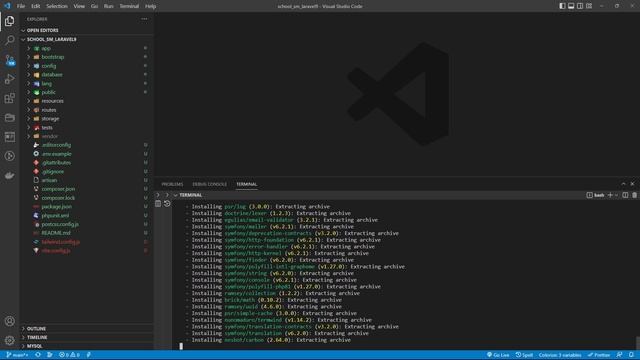Click Prettier in the status bar
640x360 pixels.
[599, 355]
